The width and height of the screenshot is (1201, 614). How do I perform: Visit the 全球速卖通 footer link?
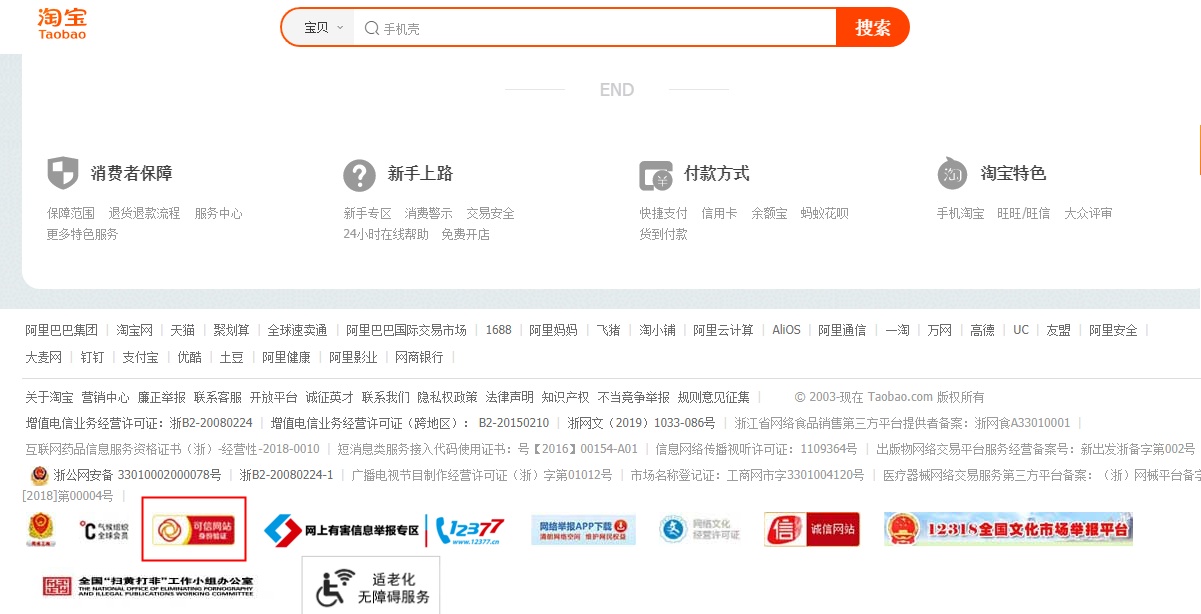[x=297, y=330]
